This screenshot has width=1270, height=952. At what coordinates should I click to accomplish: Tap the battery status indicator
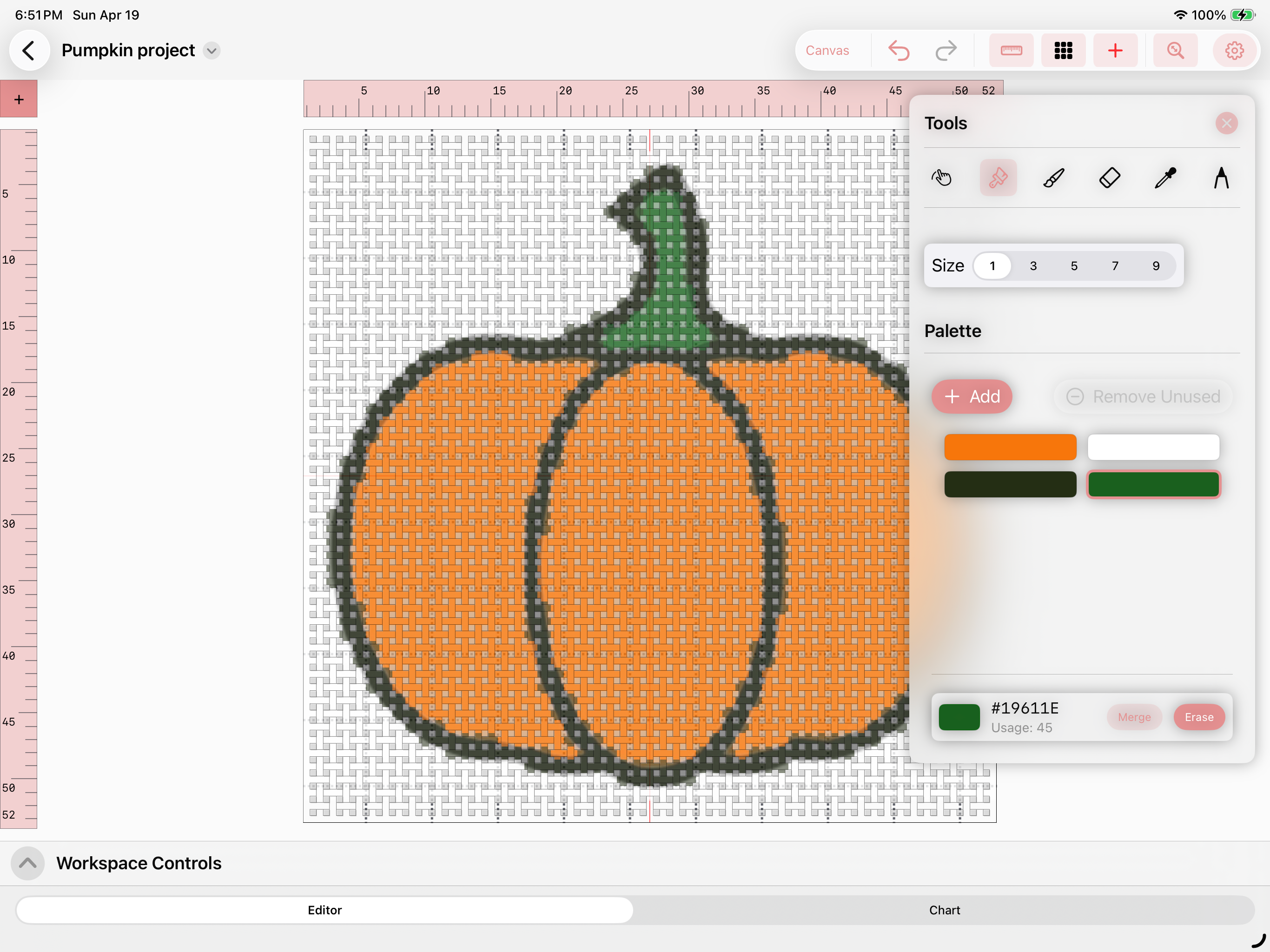tap(1243, 15)
